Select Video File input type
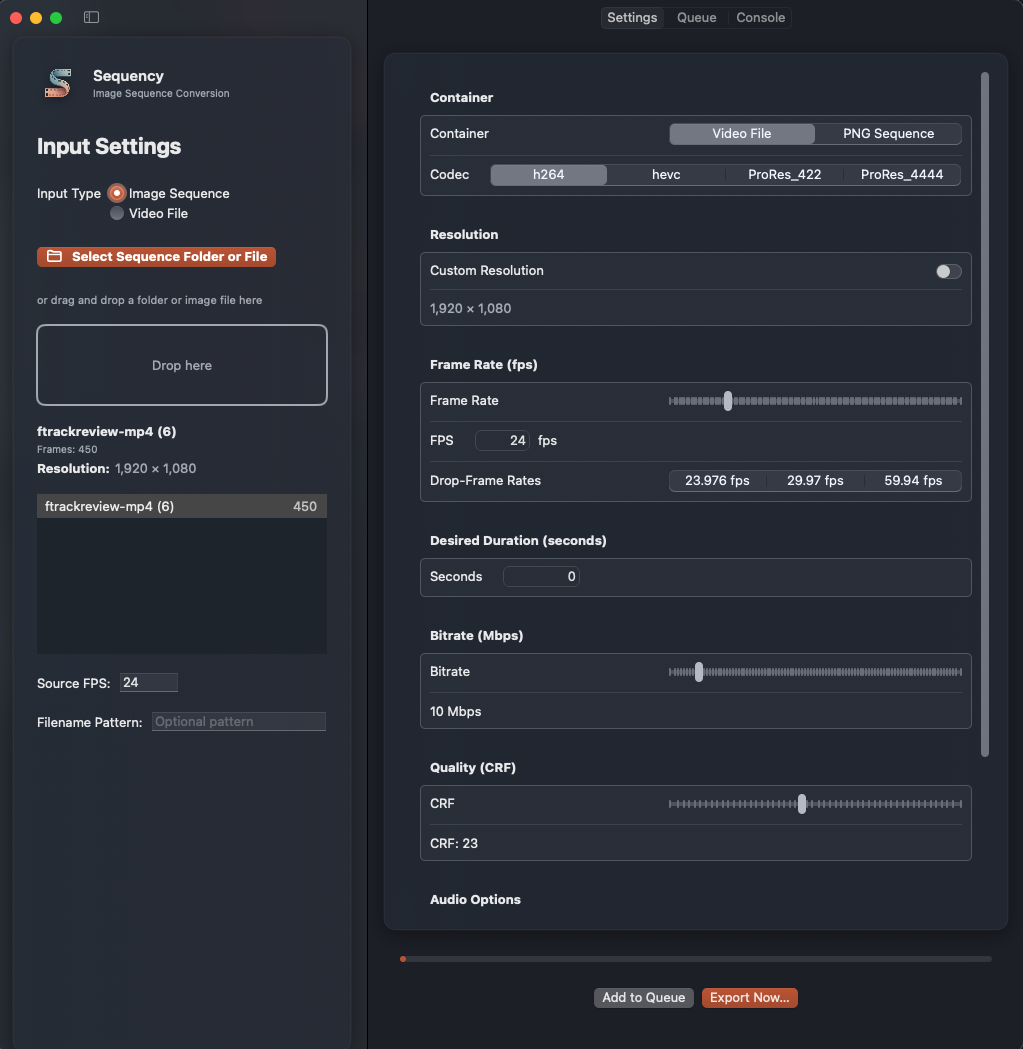The width and height of the screenshot is (1023, 1049). tap(116, 213)
